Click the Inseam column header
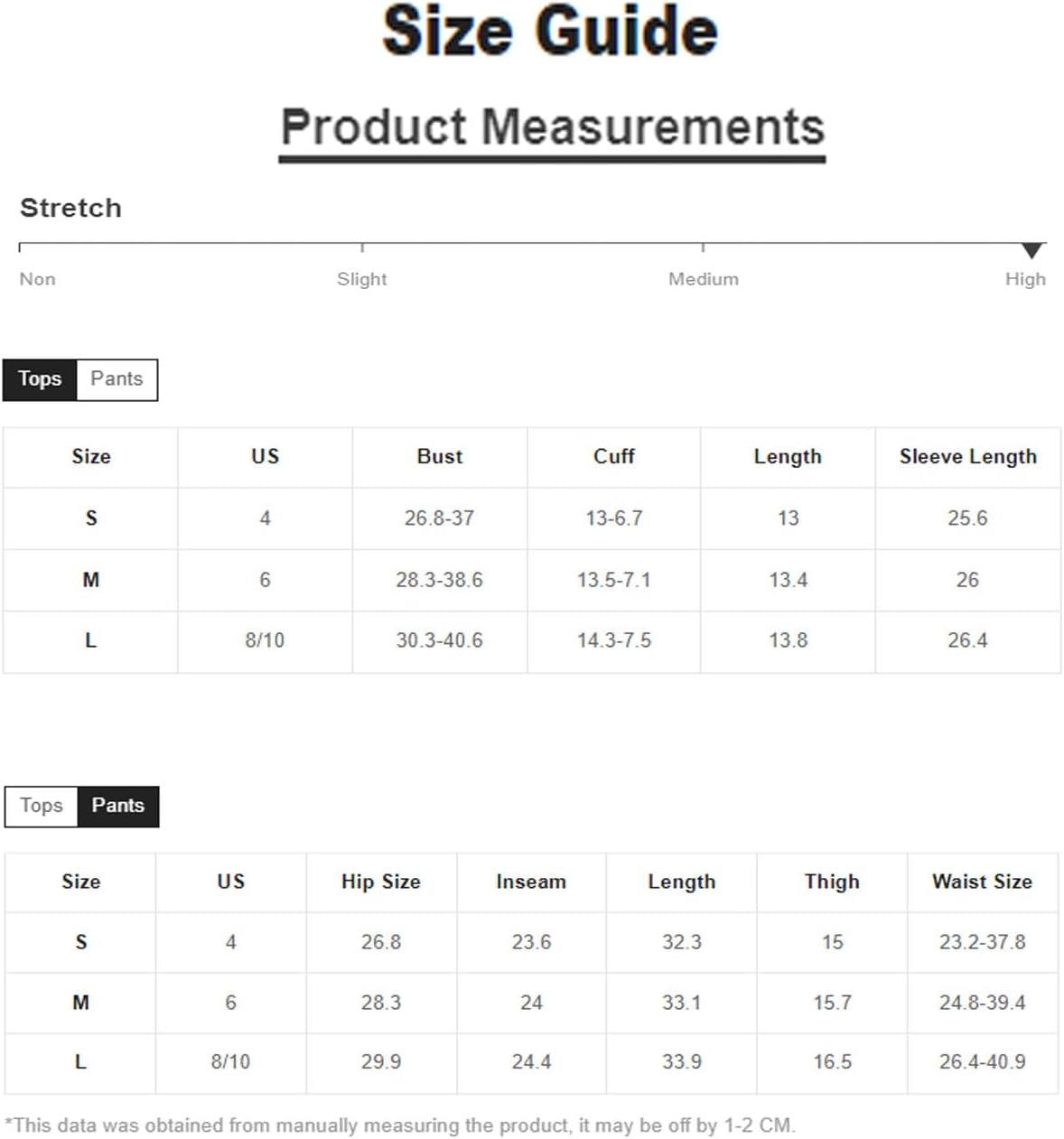 [x=531, y=882]
